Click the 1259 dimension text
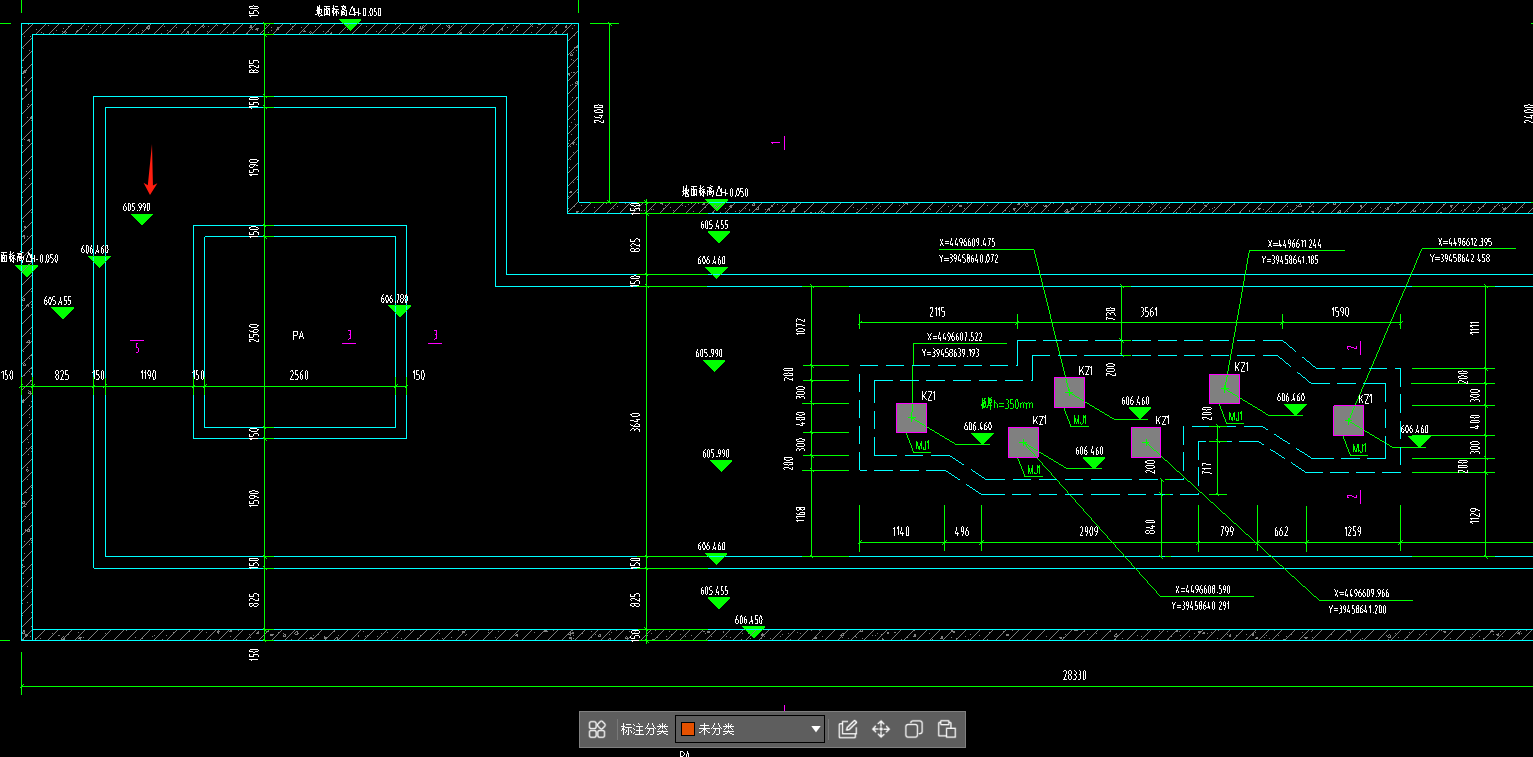 pos(1352,532)
